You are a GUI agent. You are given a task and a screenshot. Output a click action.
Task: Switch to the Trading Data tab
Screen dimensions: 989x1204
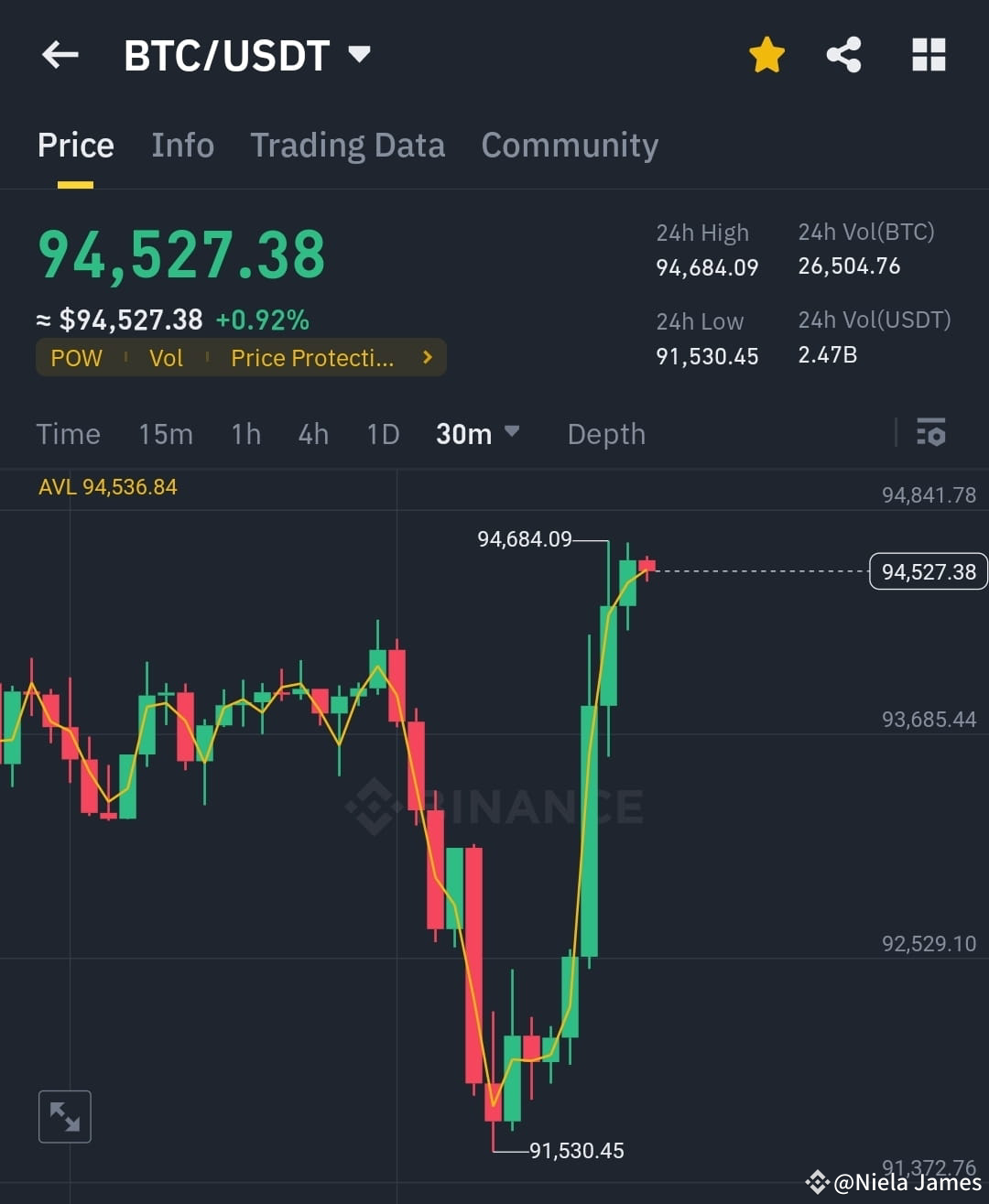pyautogui.click(x=347, y=145)
